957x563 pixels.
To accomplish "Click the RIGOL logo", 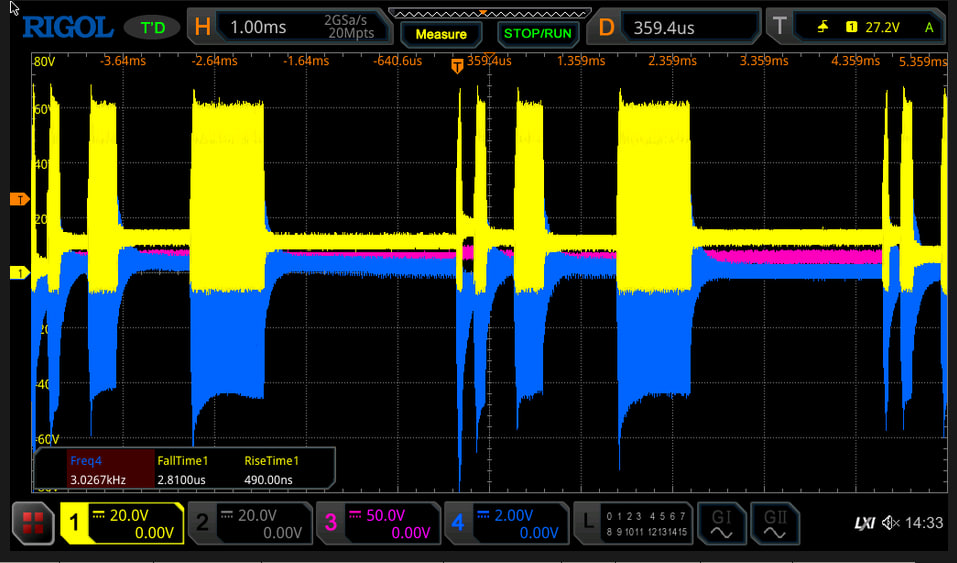I will point(68,27).
